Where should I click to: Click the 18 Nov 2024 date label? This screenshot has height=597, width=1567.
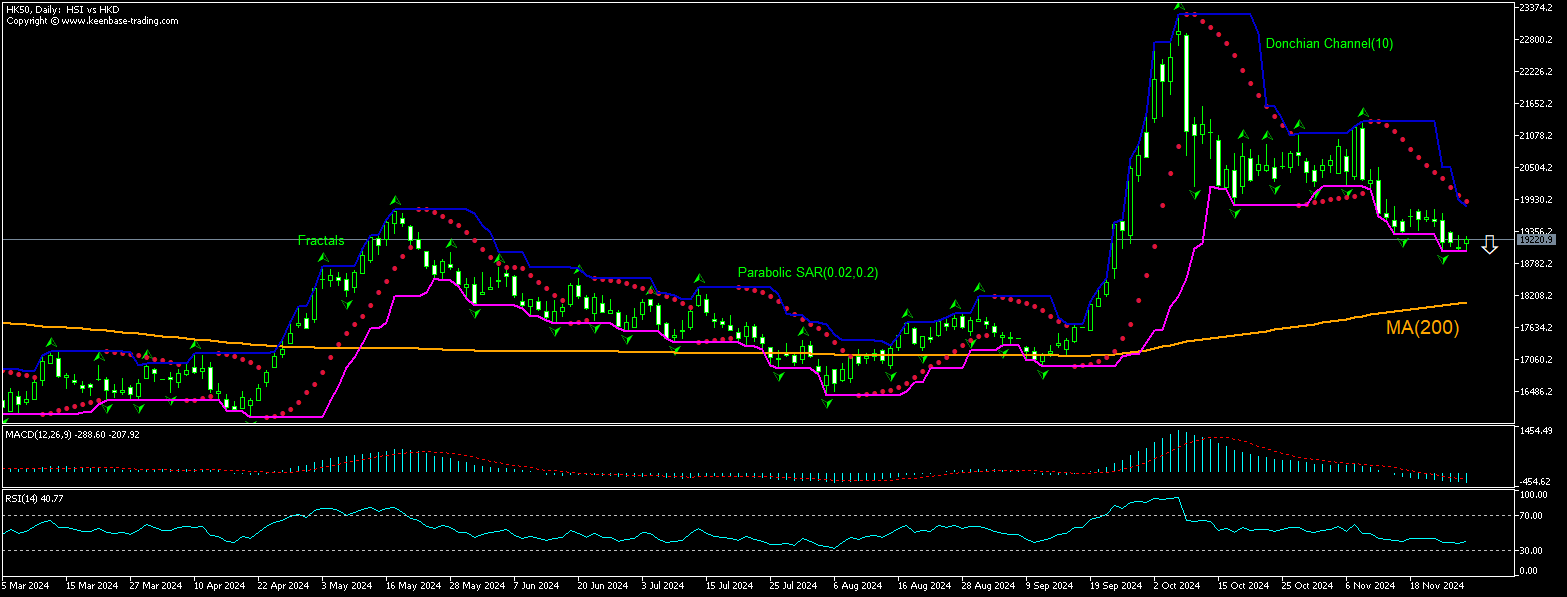pos(1436,584)
